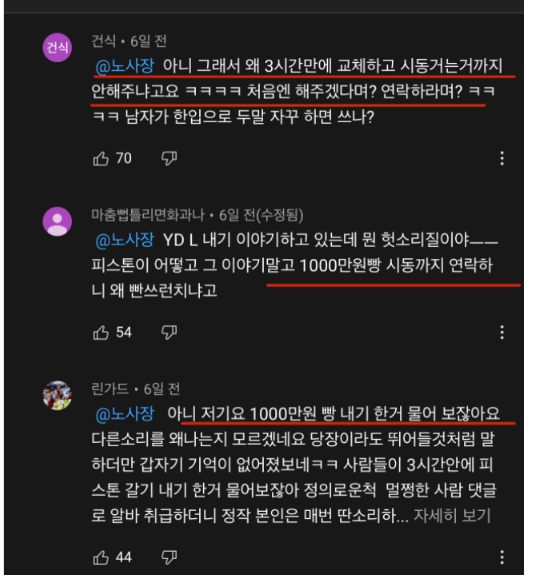This screenshot has width=556, height=579.
Task: Dislike the comment by 린가드
Action: 169,557
